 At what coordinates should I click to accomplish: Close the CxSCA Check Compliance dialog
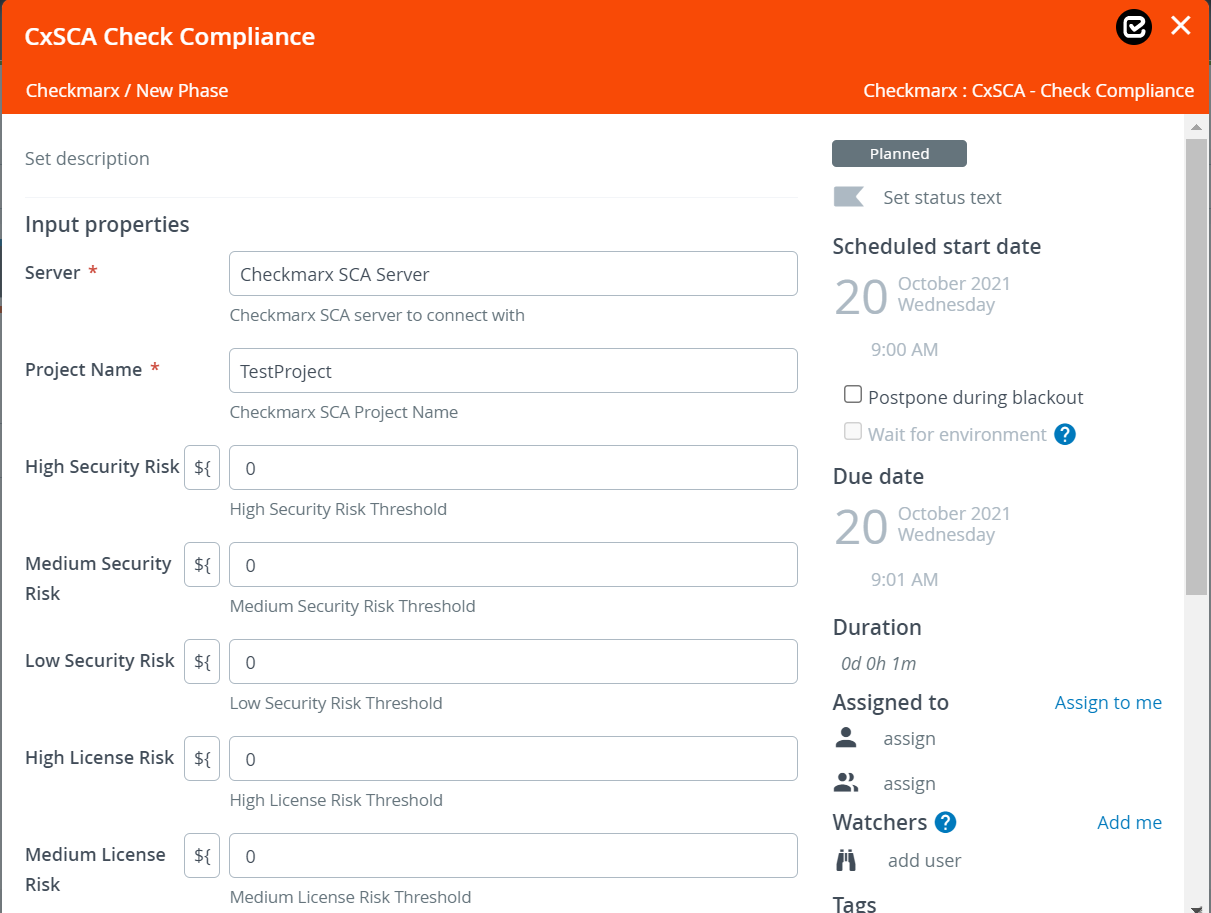(1181, 26)
